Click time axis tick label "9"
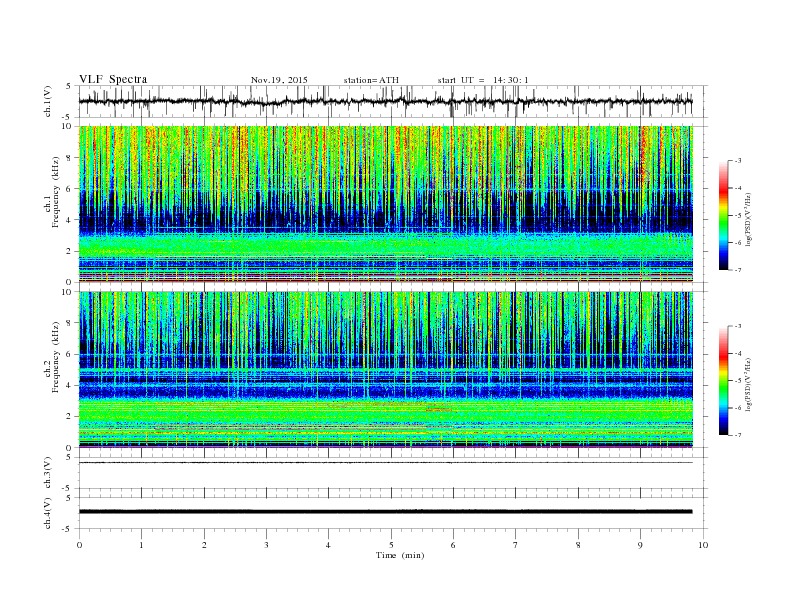The width and height of the screenshot is (792, 612). (640, 545)
